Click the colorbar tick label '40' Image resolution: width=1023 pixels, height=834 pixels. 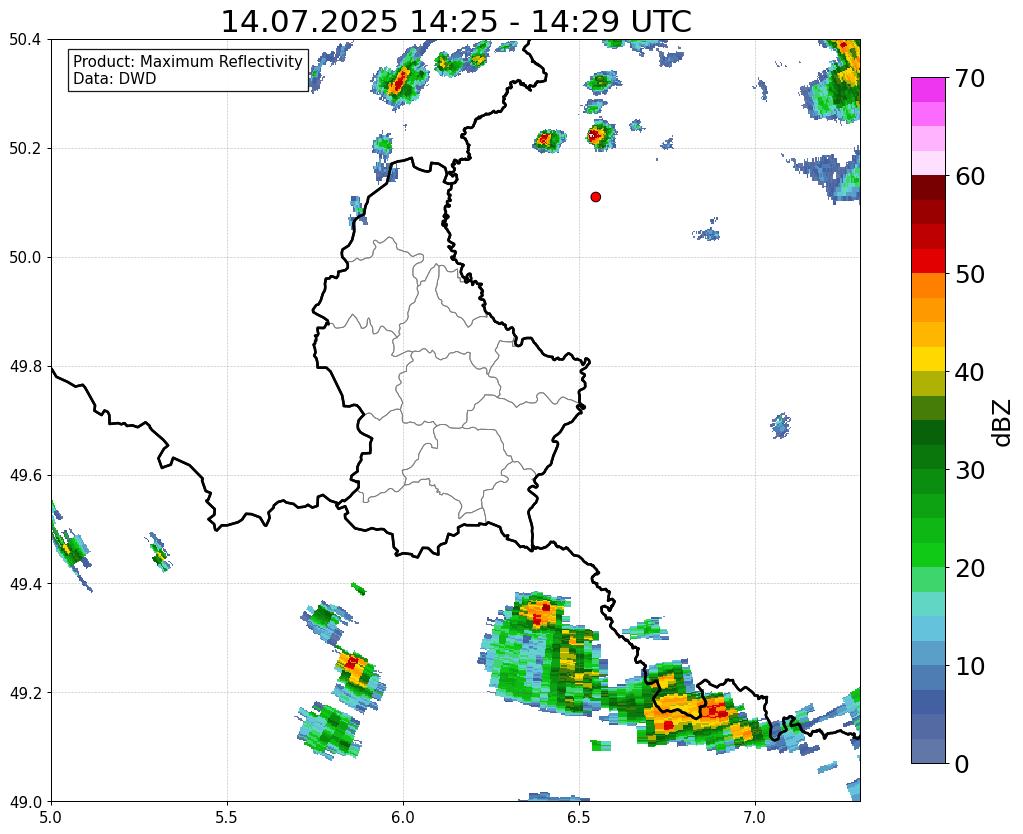pyautogui.click(x=970, y=372)
